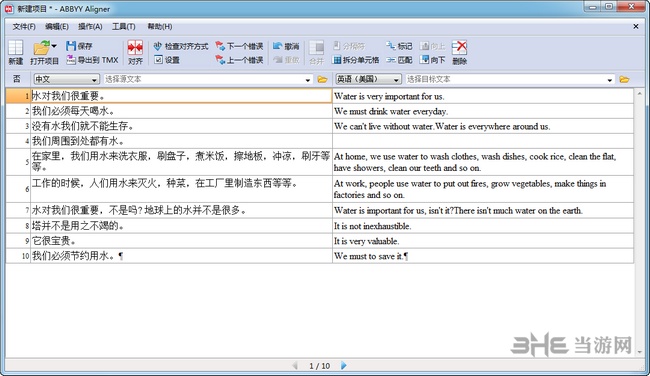Click the 向上 (Move up) button
Screen dimensions: 650x376
[432, 46]
